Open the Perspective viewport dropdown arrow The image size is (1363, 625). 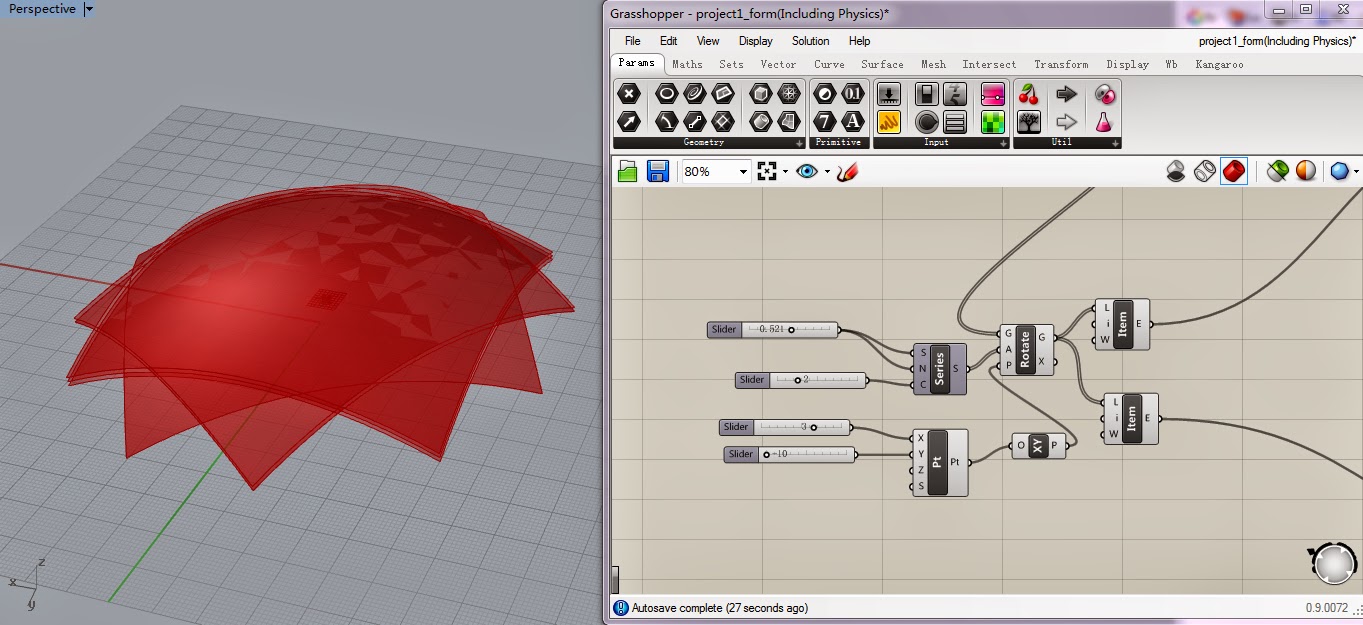(x=89, y=9)
